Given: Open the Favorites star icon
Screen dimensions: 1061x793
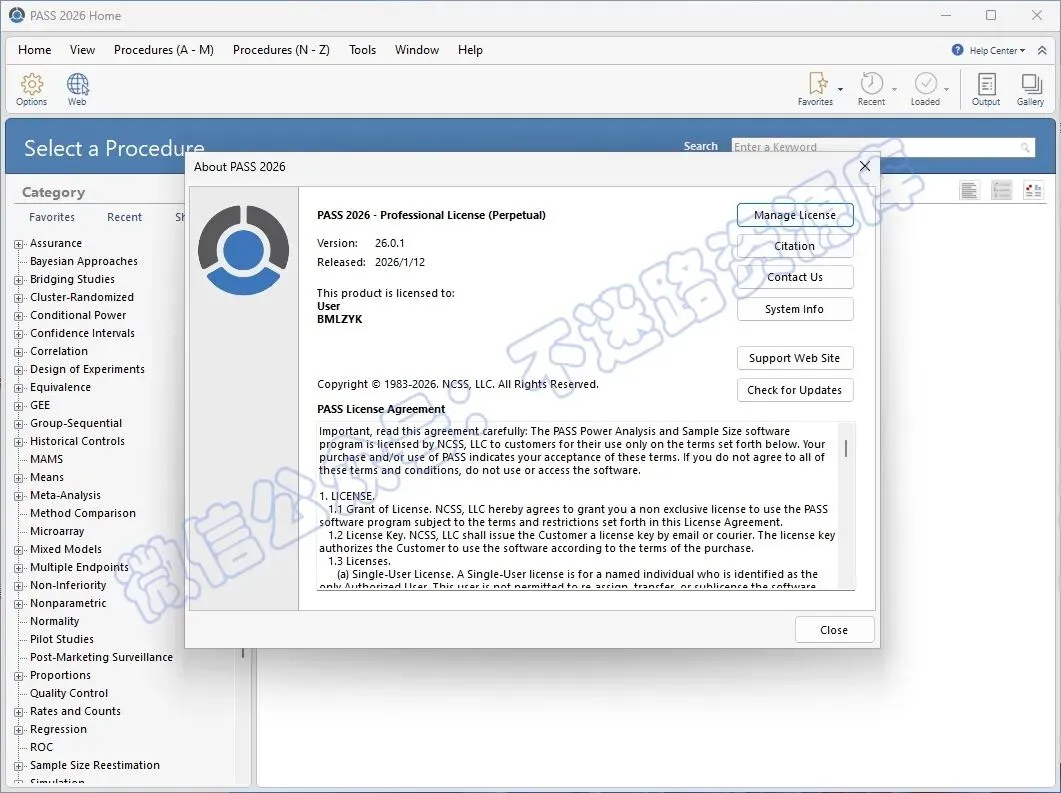Looking at the screenshot, I should pos(817,84).
